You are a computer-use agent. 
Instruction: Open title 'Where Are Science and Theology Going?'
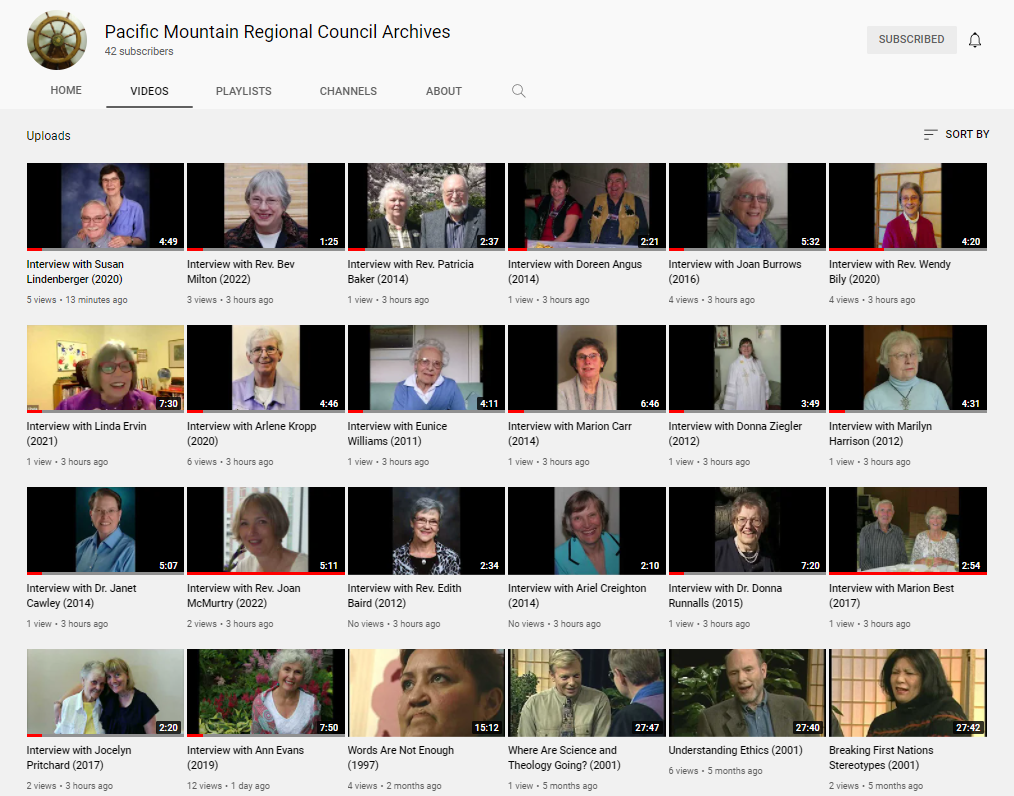click(x=564, y=758)
